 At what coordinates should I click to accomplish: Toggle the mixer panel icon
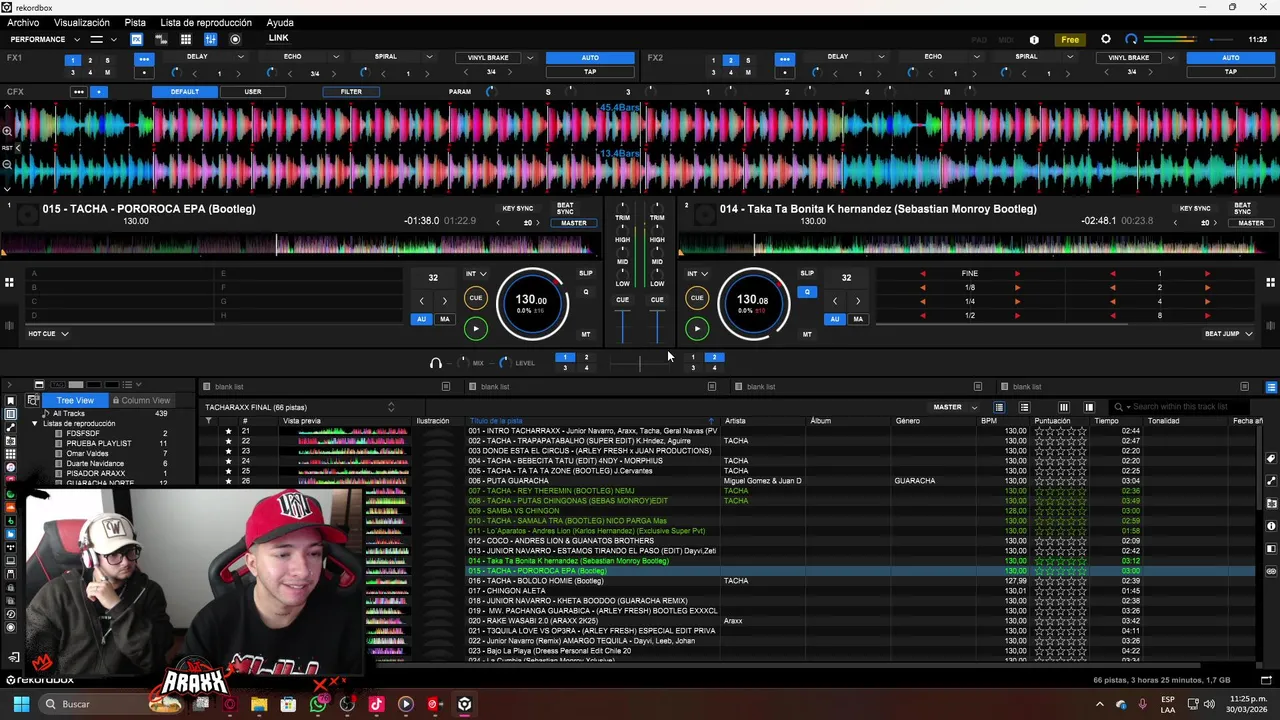tap(210, 39)
